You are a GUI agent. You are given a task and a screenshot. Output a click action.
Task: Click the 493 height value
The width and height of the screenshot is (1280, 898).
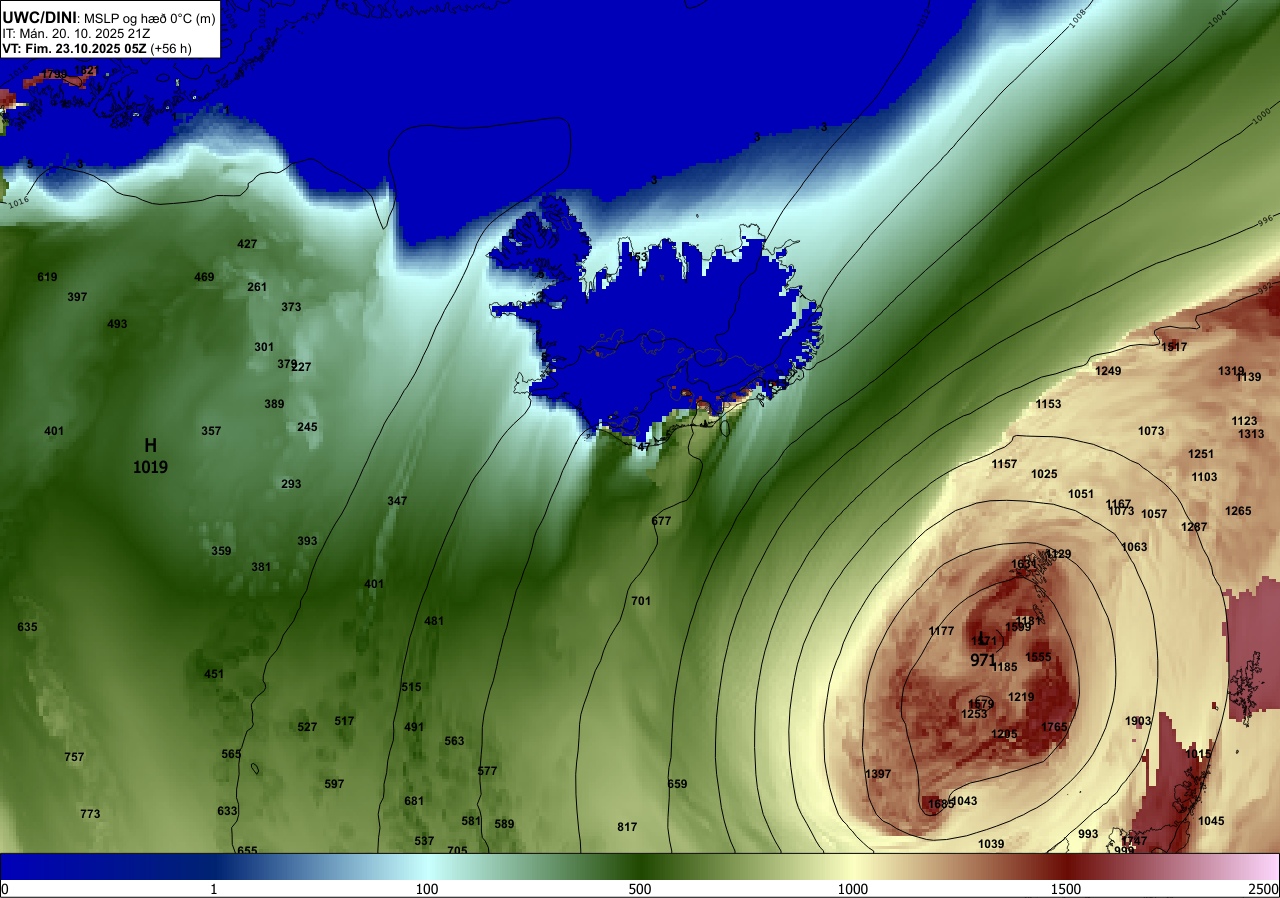click(117, 324)
